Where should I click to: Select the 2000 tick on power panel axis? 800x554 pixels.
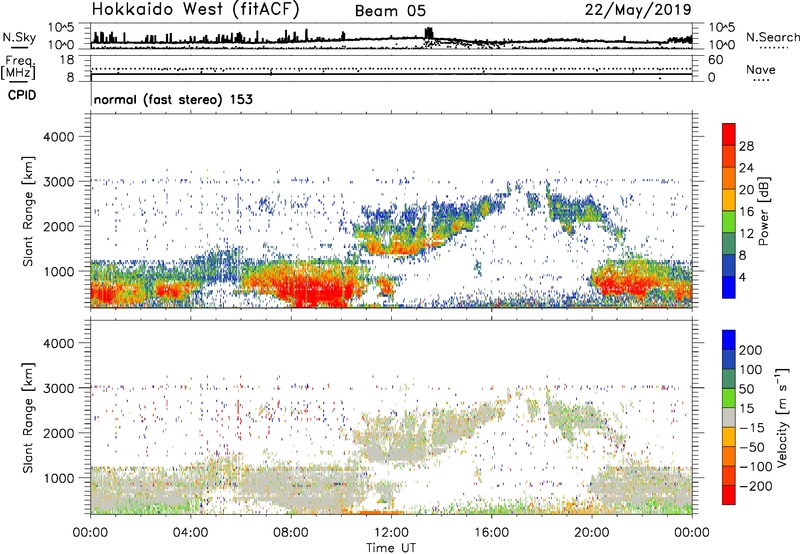coord(58,226)
